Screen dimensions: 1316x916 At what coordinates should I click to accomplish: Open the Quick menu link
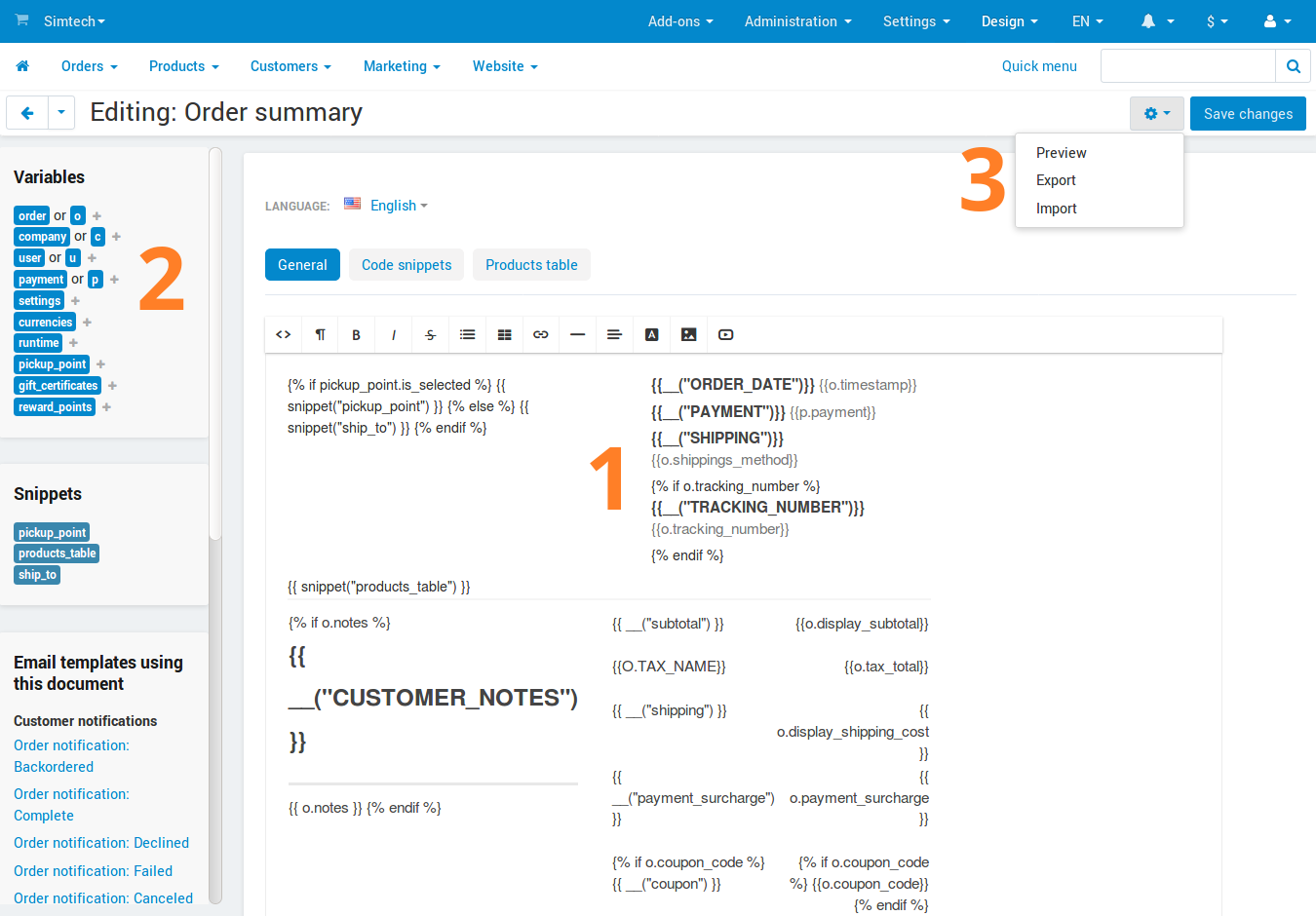1039,66
